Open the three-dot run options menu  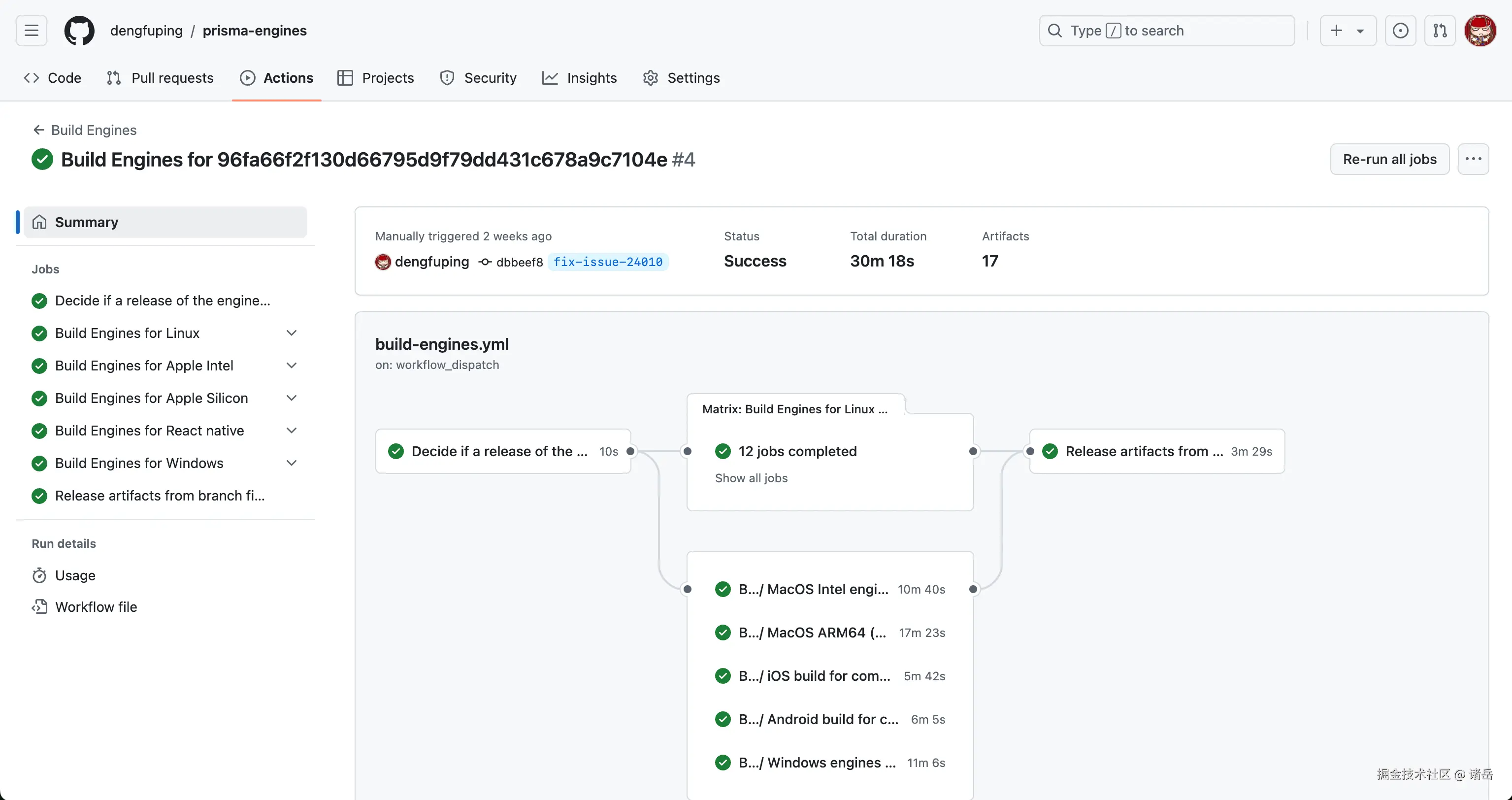coord(1473,159)
